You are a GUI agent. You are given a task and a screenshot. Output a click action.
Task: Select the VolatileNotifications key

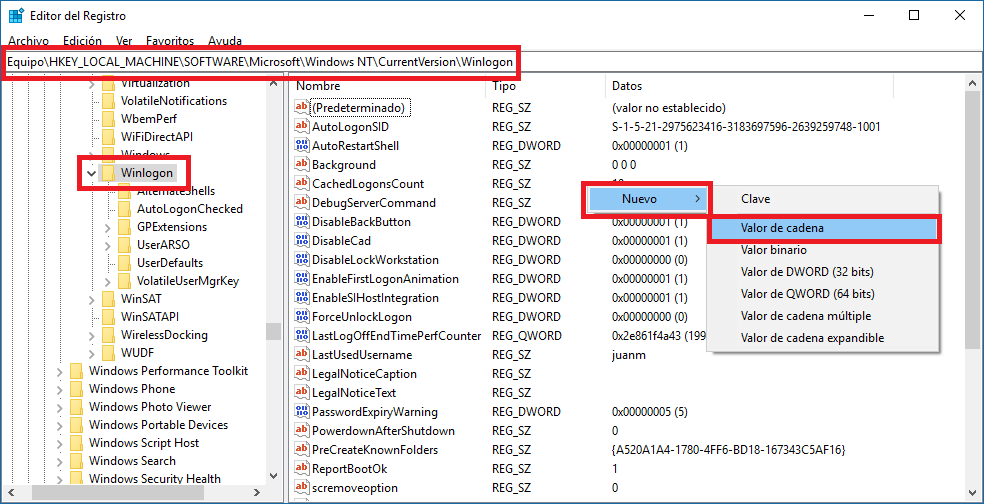[x=174, y=100]
